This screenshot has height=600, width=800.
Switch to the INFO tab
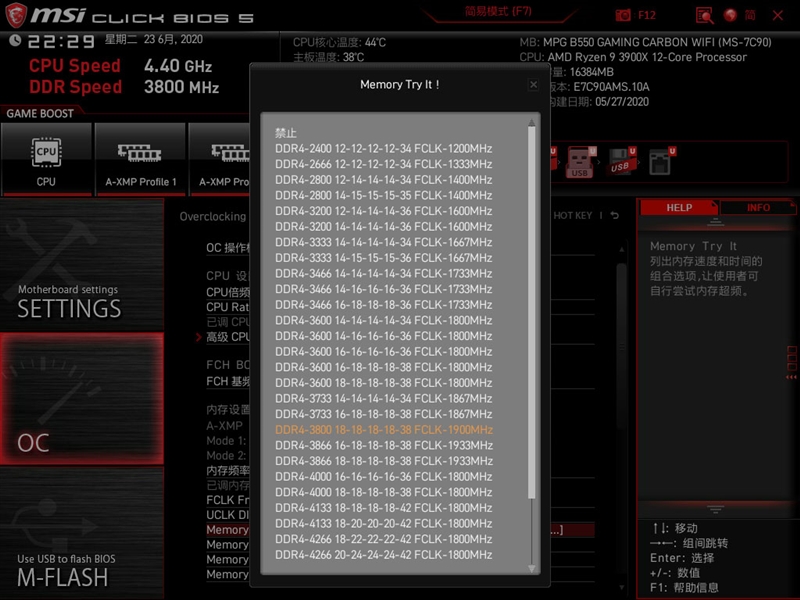(759, 207)
